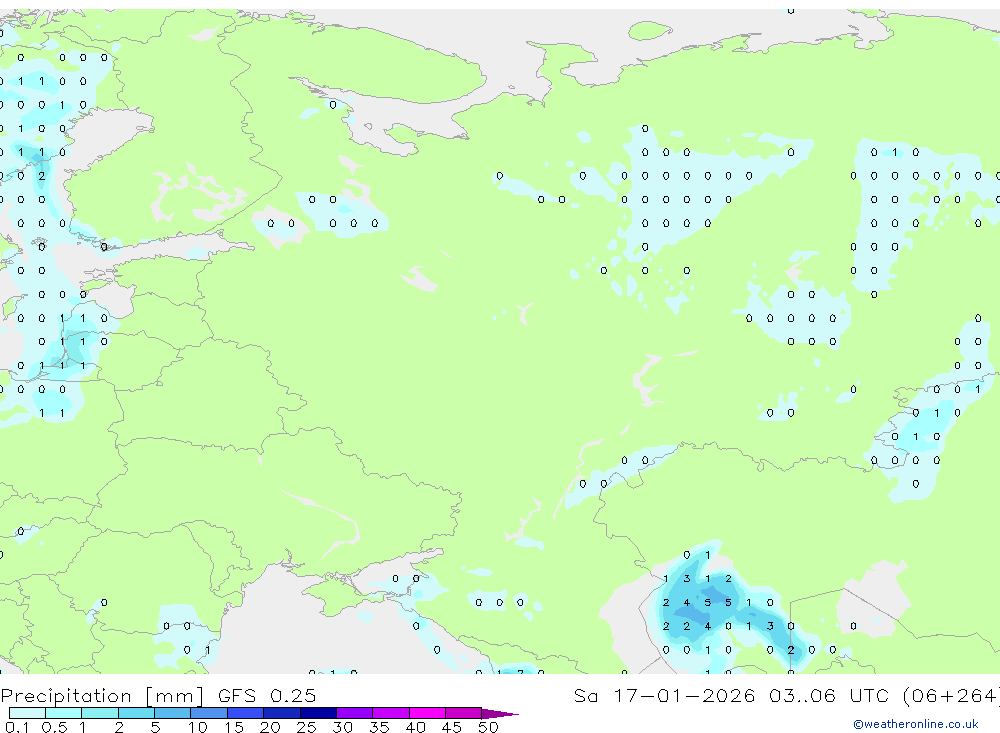This screenshot has width=1000, height=733.
Task: Click the '0.5' legend scale label
Action: point(54,727)
